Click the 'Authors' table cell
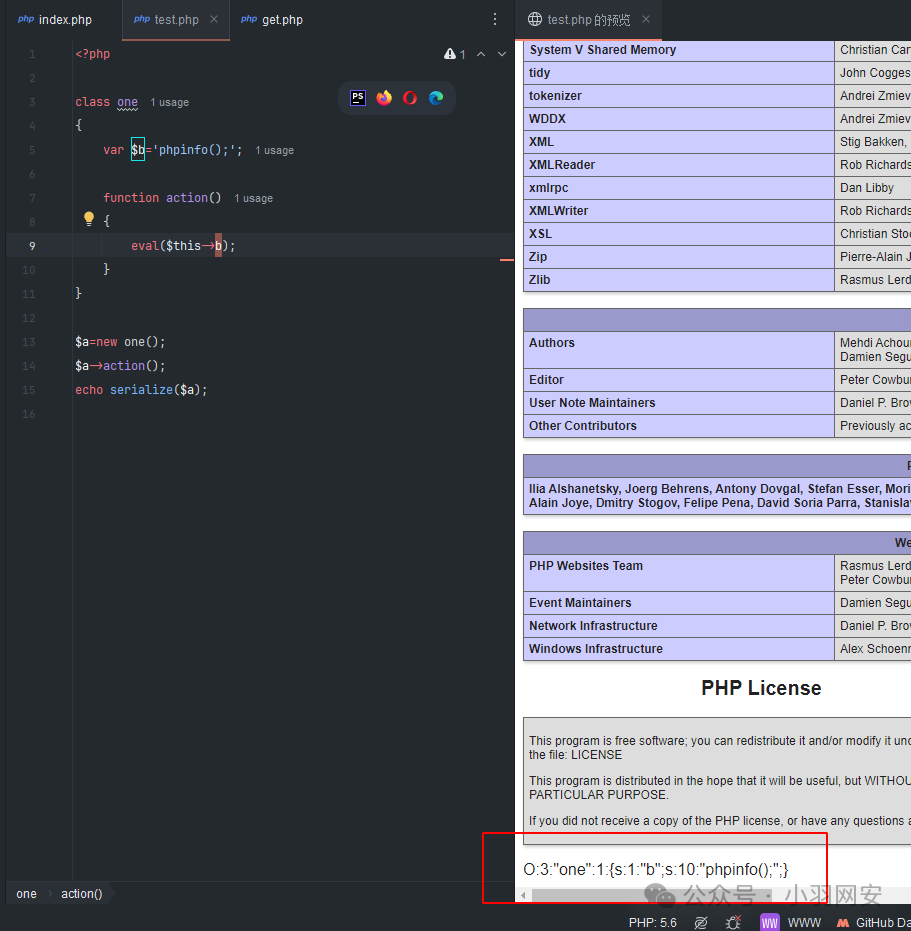 pos(679,350)
